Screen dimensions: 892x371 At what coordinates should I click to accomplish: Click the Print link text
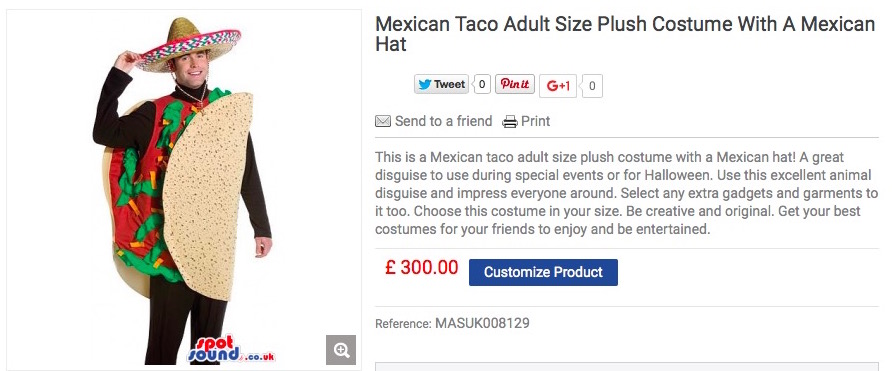tap(535, 121)
